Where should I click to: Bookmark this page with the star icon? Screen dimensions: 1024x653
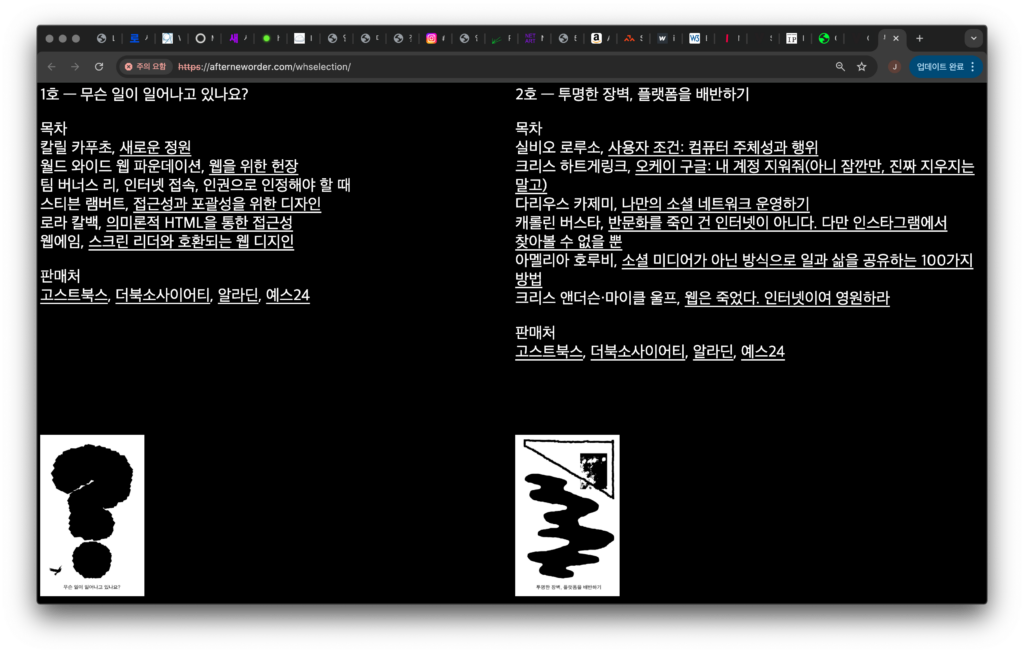pyautogui.click(x=861, y=67)
